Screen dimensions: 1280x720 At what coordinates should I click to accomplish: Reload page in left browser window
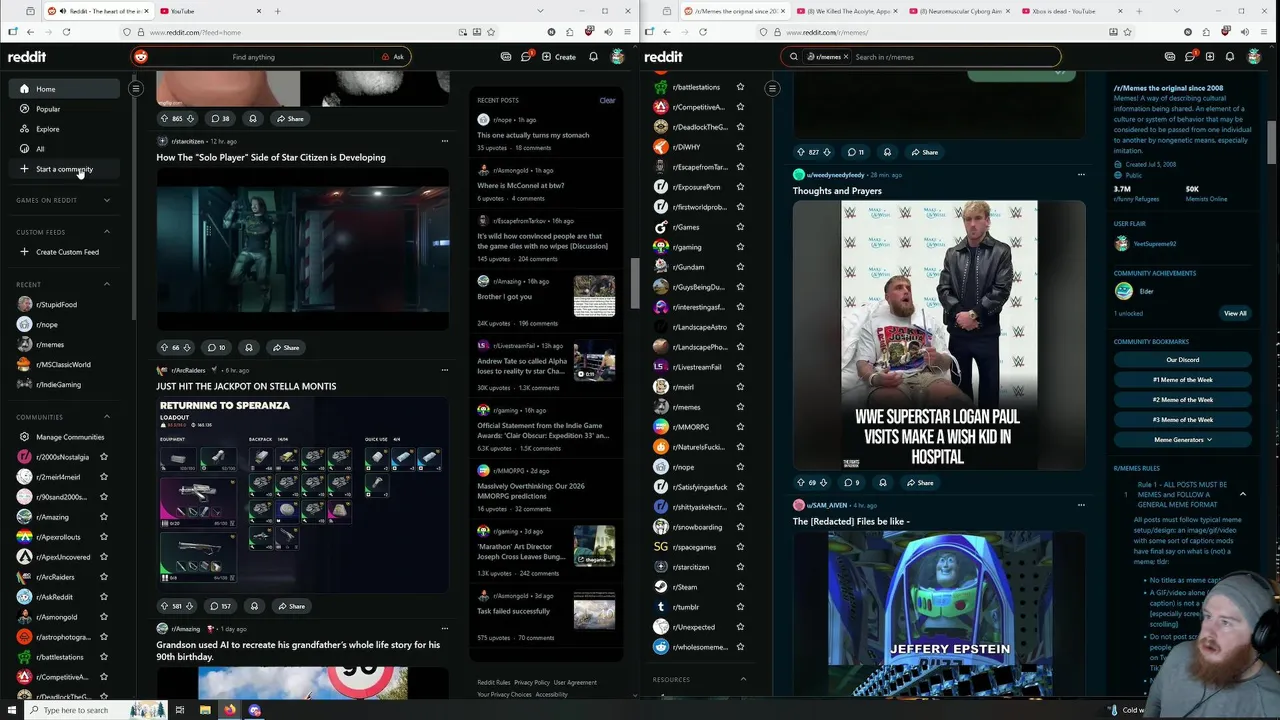click(66, 32)
